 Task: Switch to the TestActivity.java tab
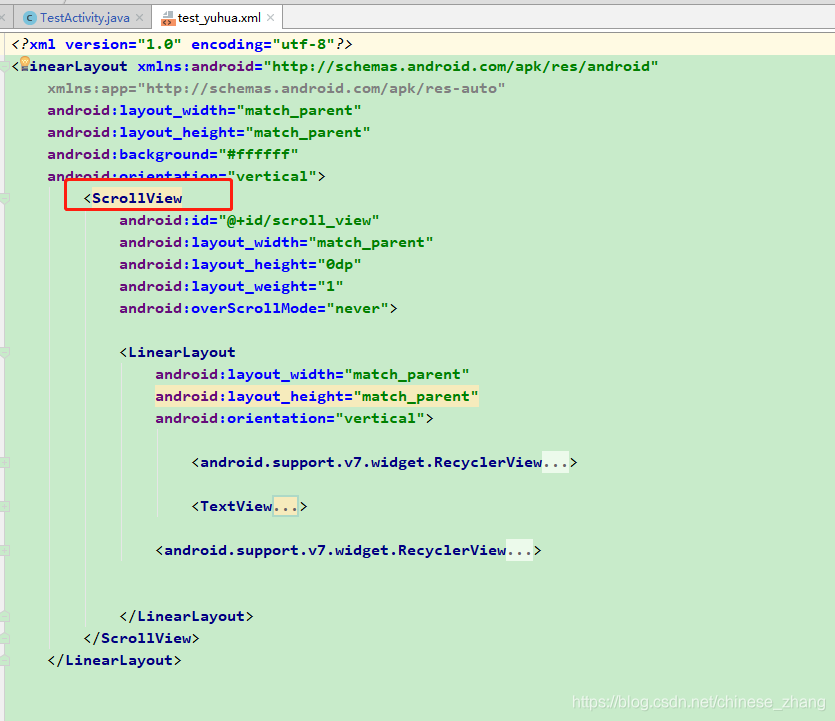84,18
